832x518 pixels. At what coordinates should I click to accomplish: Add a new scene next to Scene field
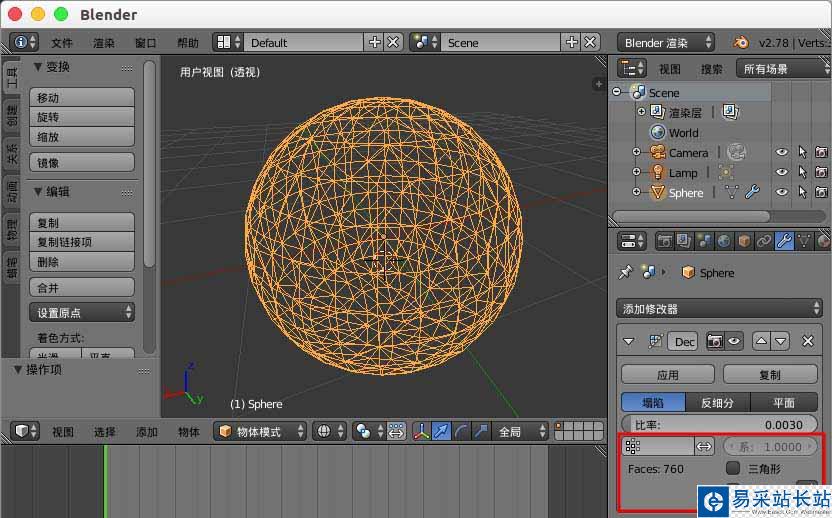pyautogui.click(x=571, y=42)
